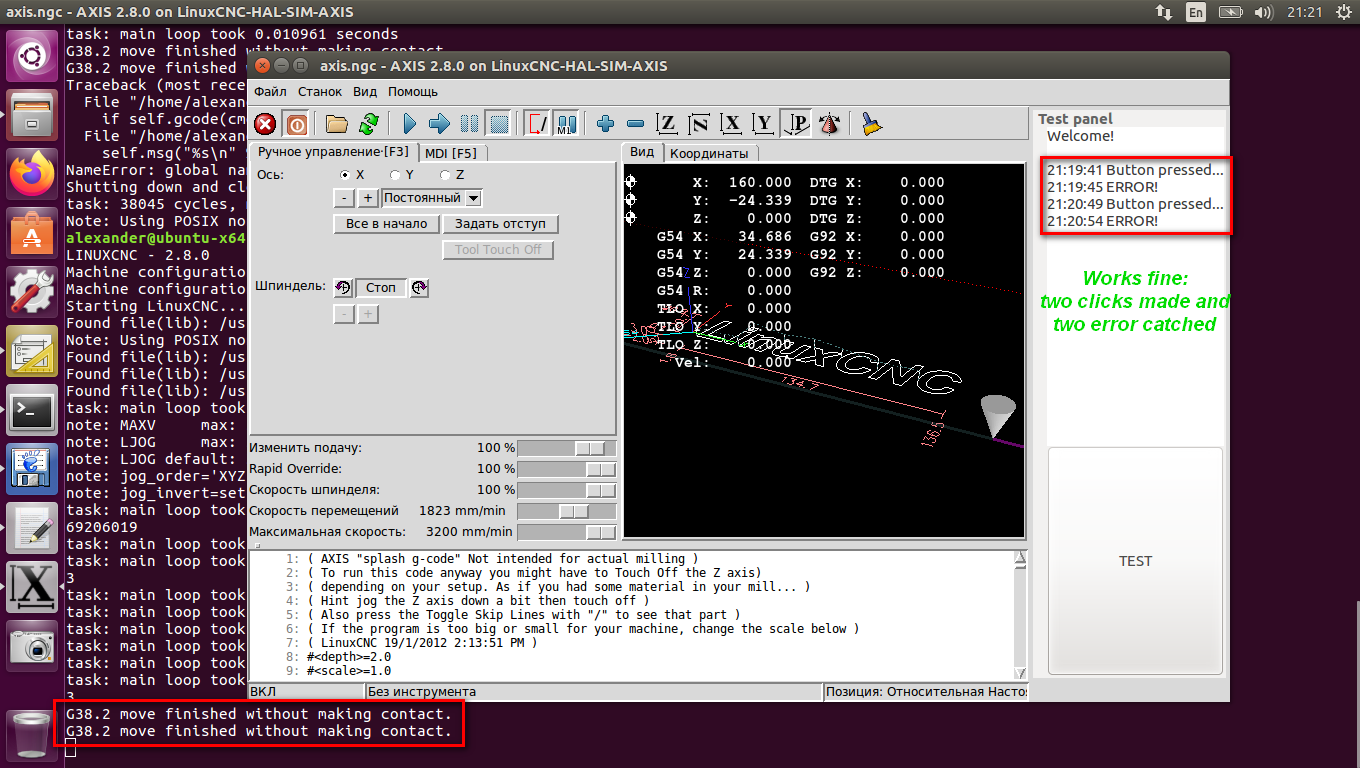Toggle the Machine Power button
The width and height of the screenshot is (1360, 768).
(297, 124)
